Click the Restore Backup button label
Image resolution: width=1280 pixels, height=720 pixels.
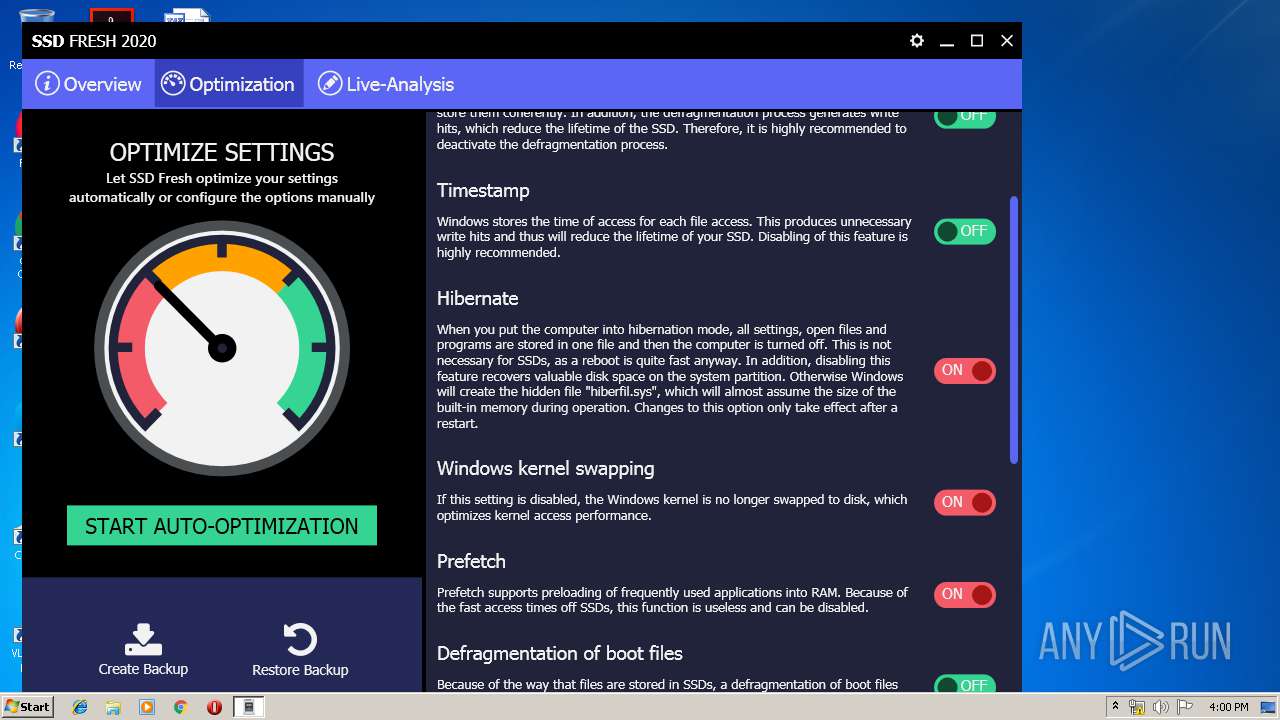pyautogui.click(x=300, y=670)
